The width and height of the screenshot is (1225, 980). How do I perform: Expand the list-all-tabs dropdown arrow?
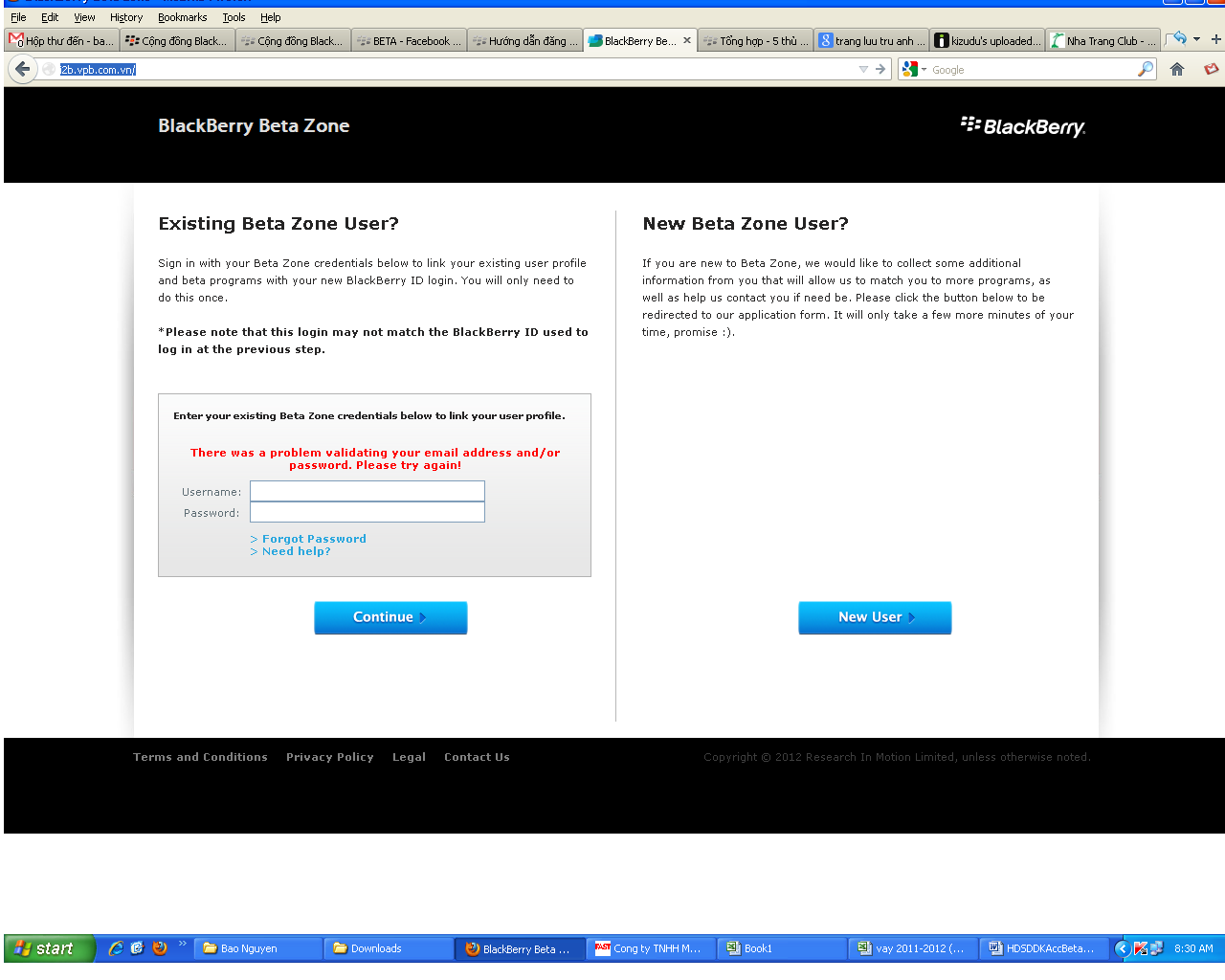click(x=1196, y=40)
